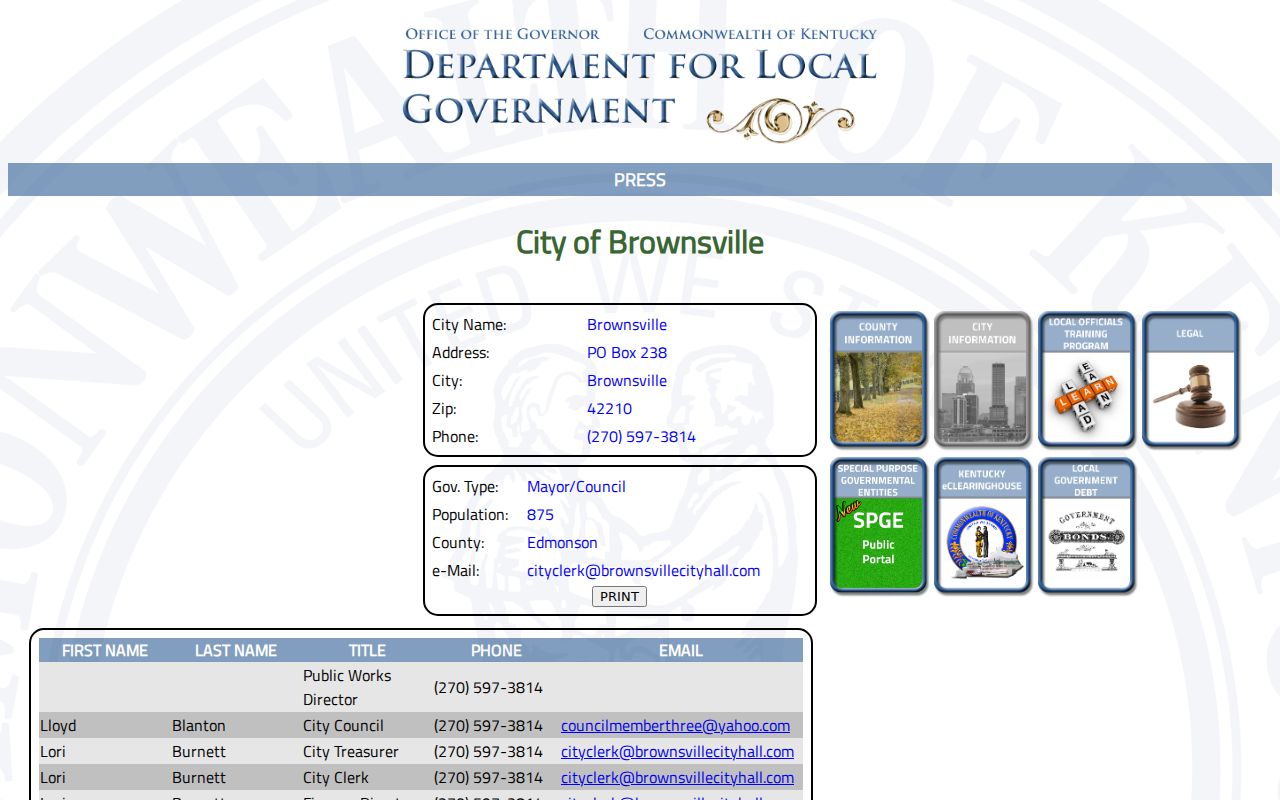Click the Population label
1280x800 pixels.
[x=470, y=515]
